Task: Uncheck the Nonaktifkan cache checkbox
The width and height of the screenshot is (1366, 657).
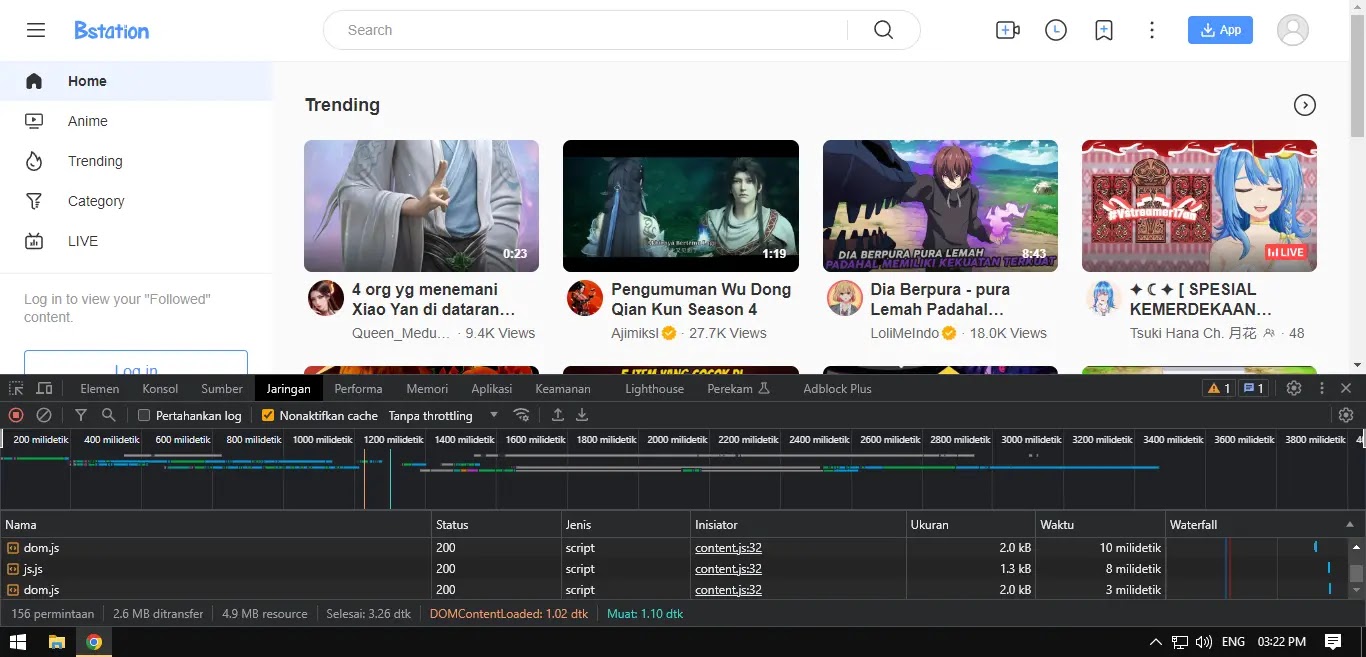Action: [267, 415]
